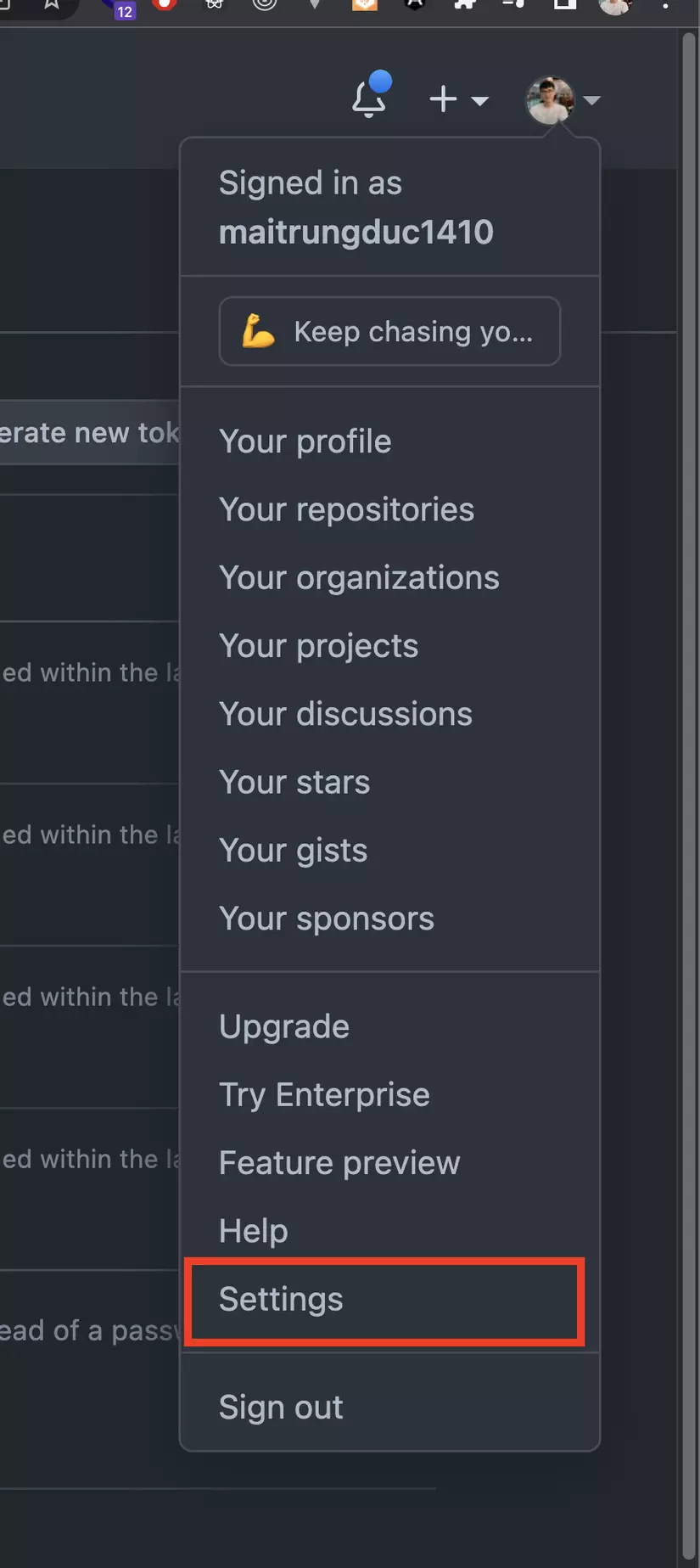The height and width of the screenshot is (1568, 700).
Task: Click the Vercel triangle extension icon
Action: tap(314, 7)
